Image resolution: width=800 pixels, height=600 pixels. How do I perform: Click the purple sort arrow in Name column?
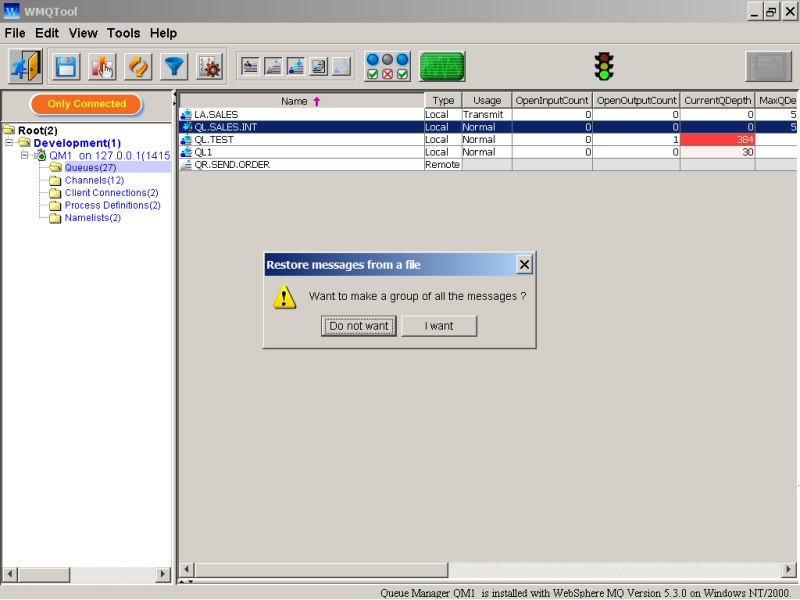(317, 101)
